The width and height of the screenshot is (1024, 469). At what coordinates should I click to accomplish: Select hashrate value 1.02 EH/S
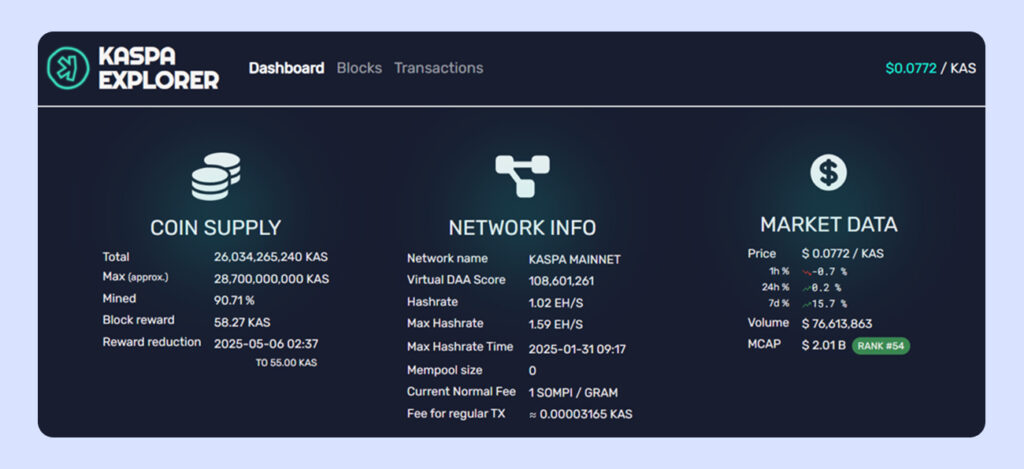[x=556, y=302]
